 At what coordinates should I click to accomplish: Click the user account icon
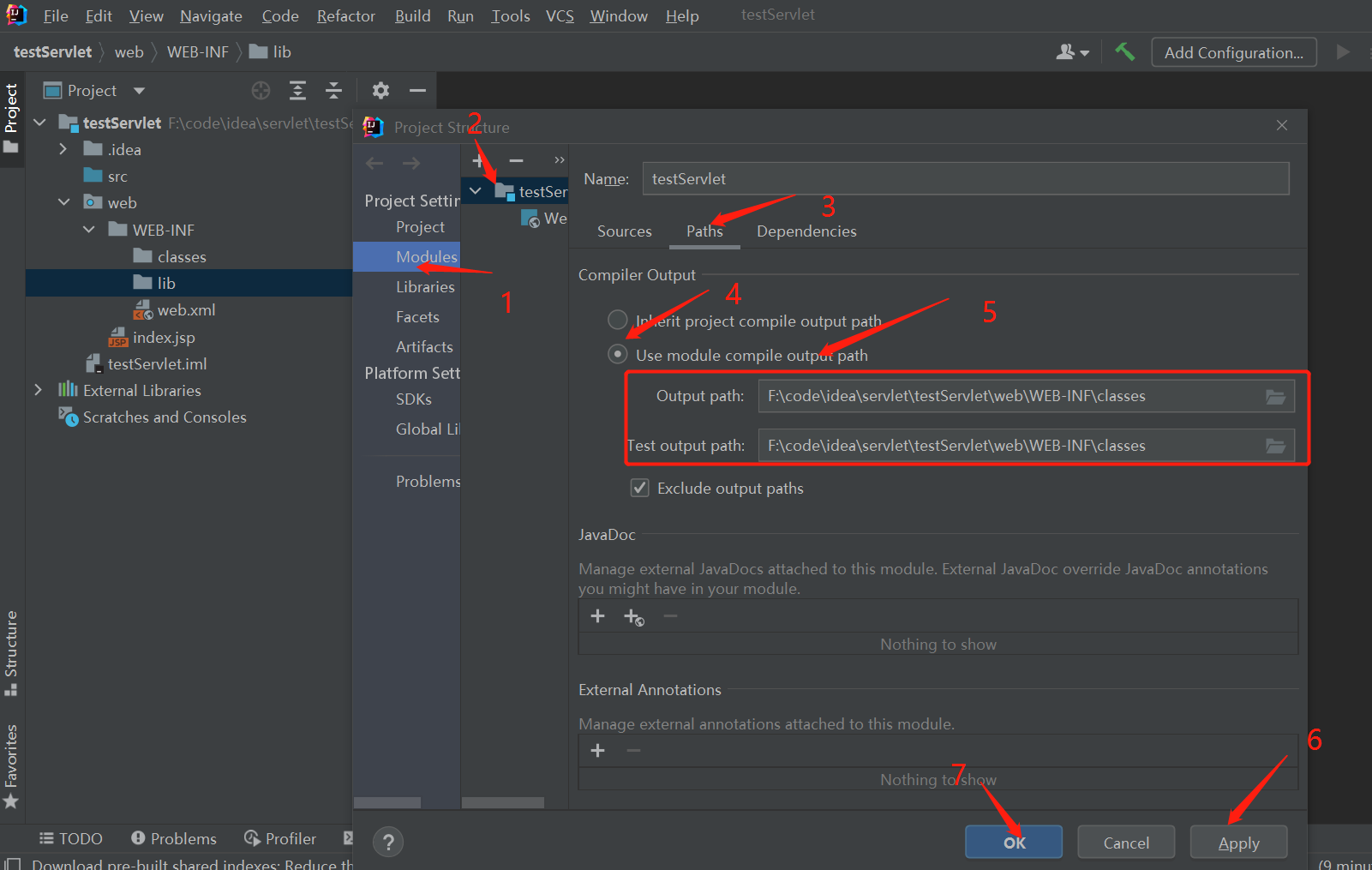[1065, 52]
